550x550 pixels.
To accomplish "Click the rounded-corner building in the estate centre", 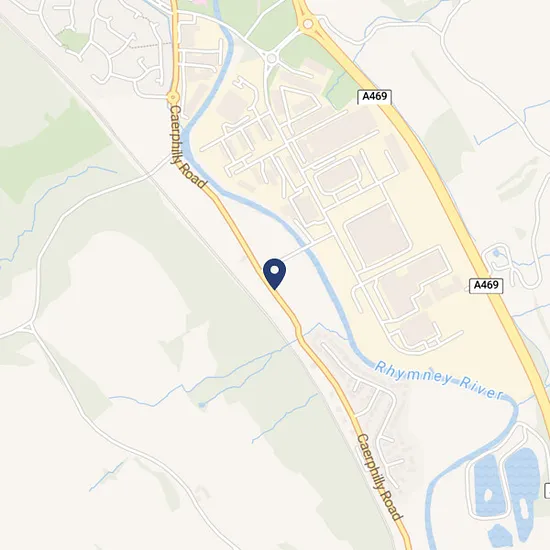I will (337, 176).
